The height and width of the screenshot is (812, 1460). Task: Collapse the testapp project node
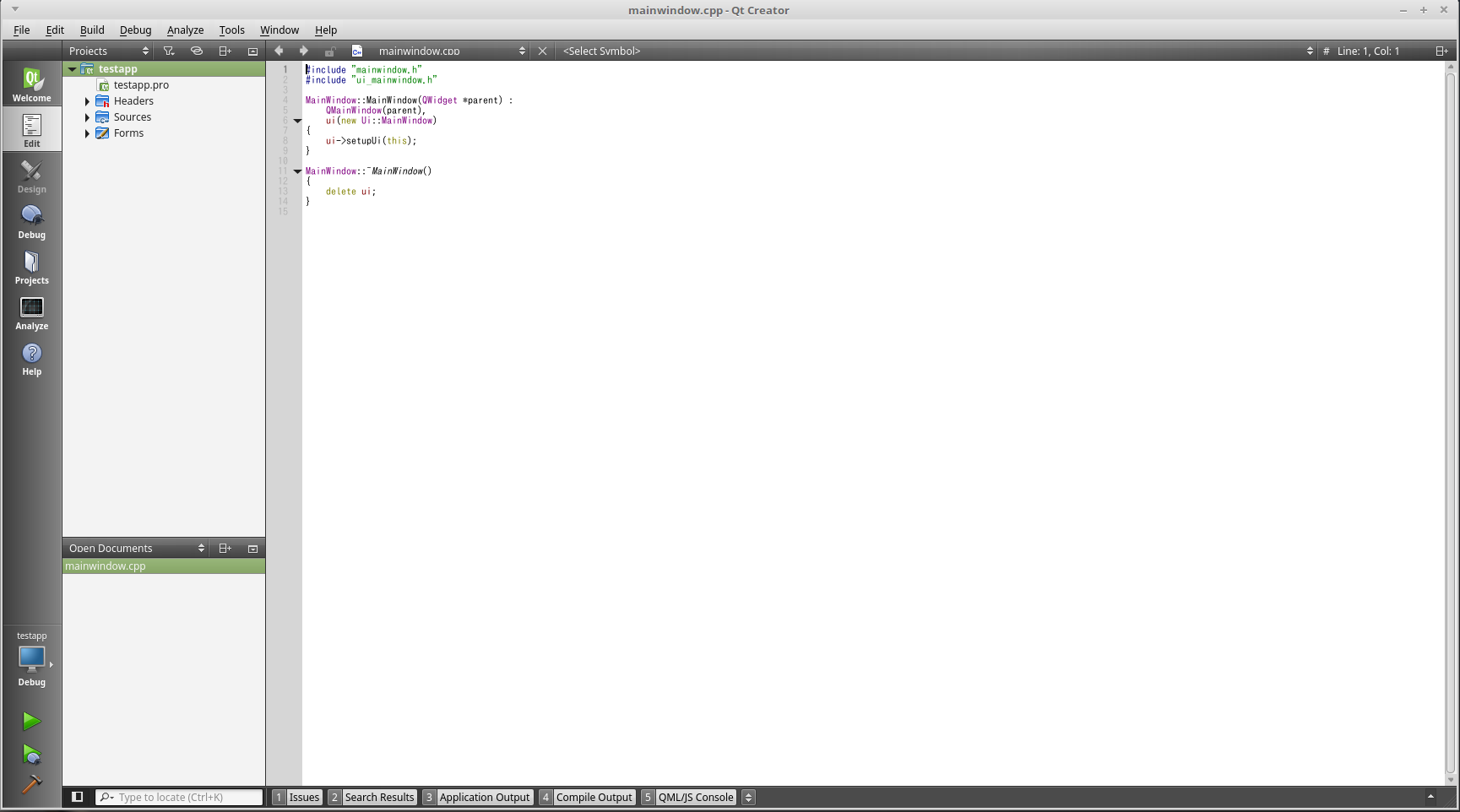pos(73,69)
